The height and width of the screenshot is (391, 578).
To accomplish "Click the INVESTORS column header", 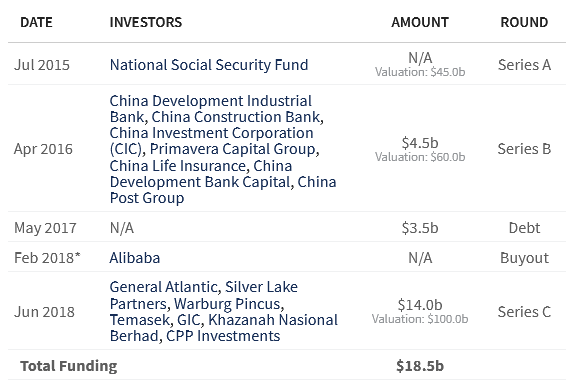I will click(x=146, y=22).
